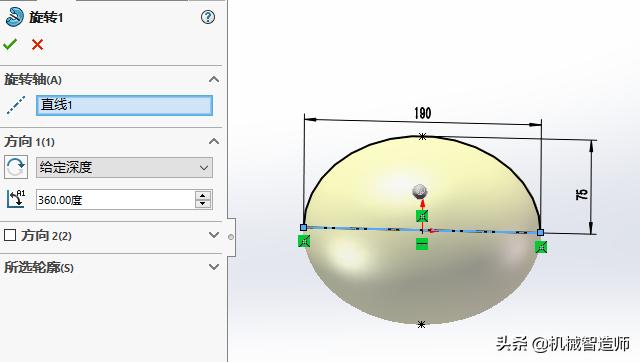
Task: Click the 360.00度 angle field
Action: point(116,200)
